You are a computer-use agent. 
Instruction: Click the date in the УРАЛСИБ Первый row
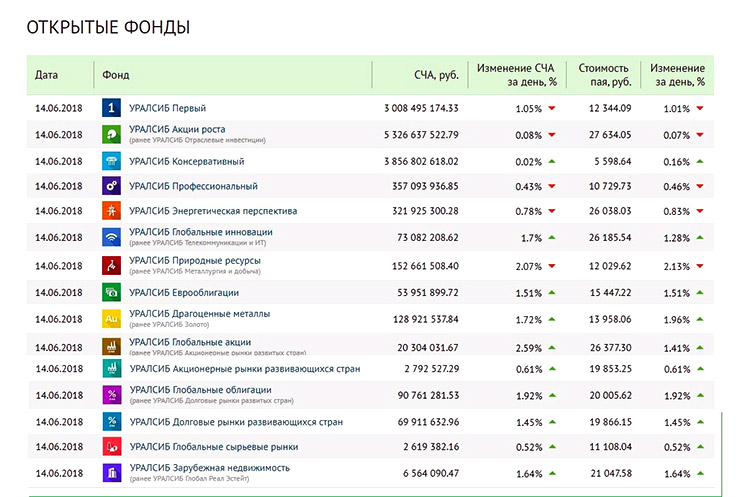click(x=58, y=108)
